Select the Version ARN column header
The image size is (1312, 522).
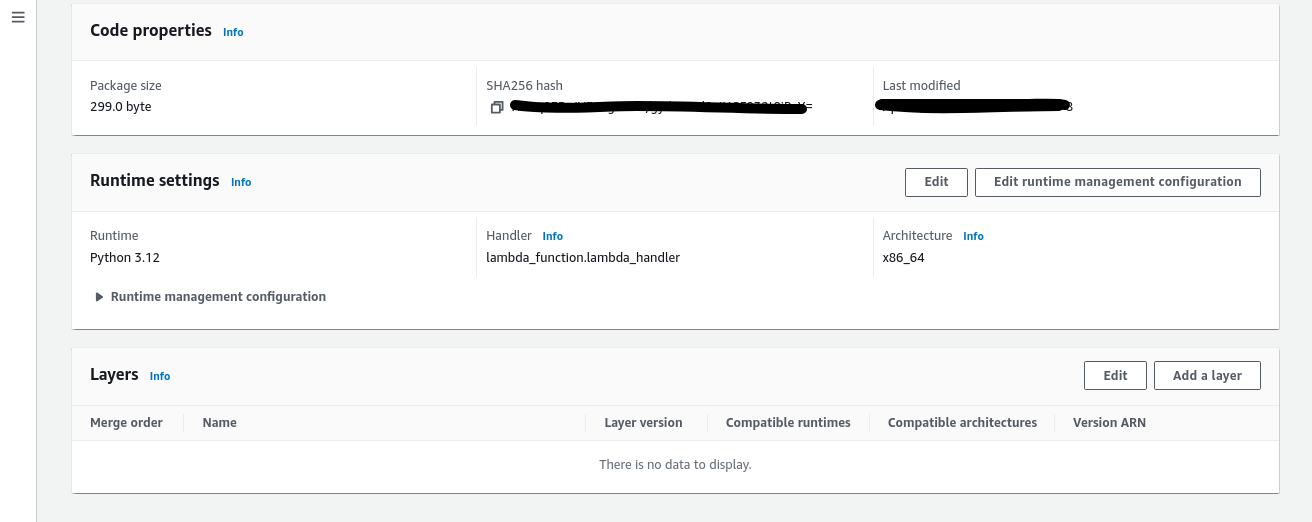click(x=1109, y=423)
